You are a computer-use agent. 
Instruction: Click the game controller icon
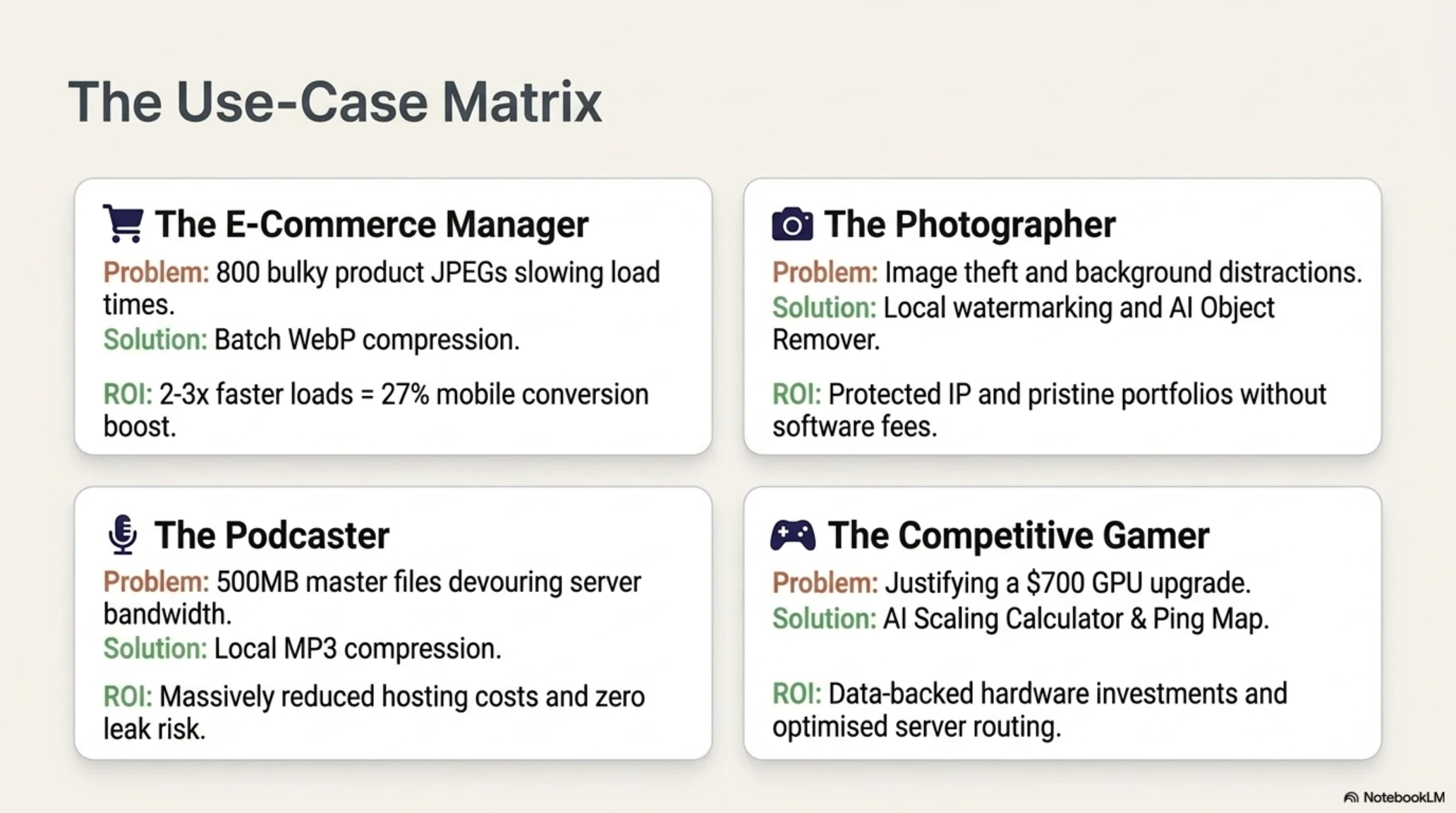793,535
